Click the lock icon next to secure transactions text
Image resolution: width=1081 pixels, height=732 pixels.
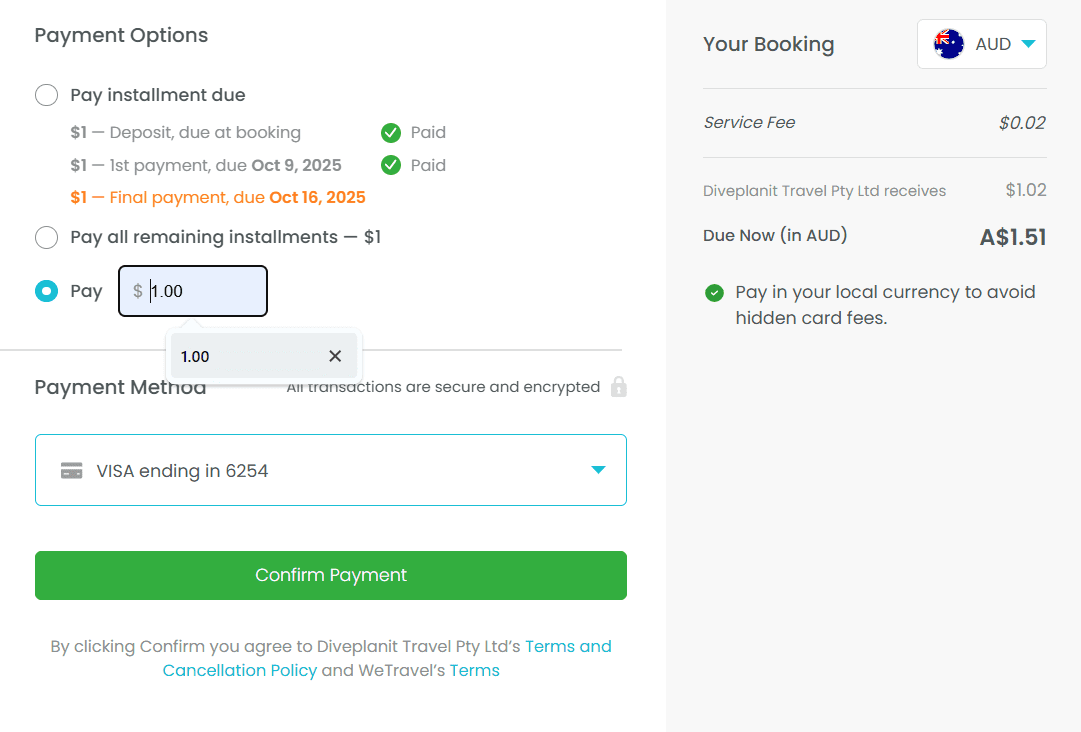click(618, 387)
